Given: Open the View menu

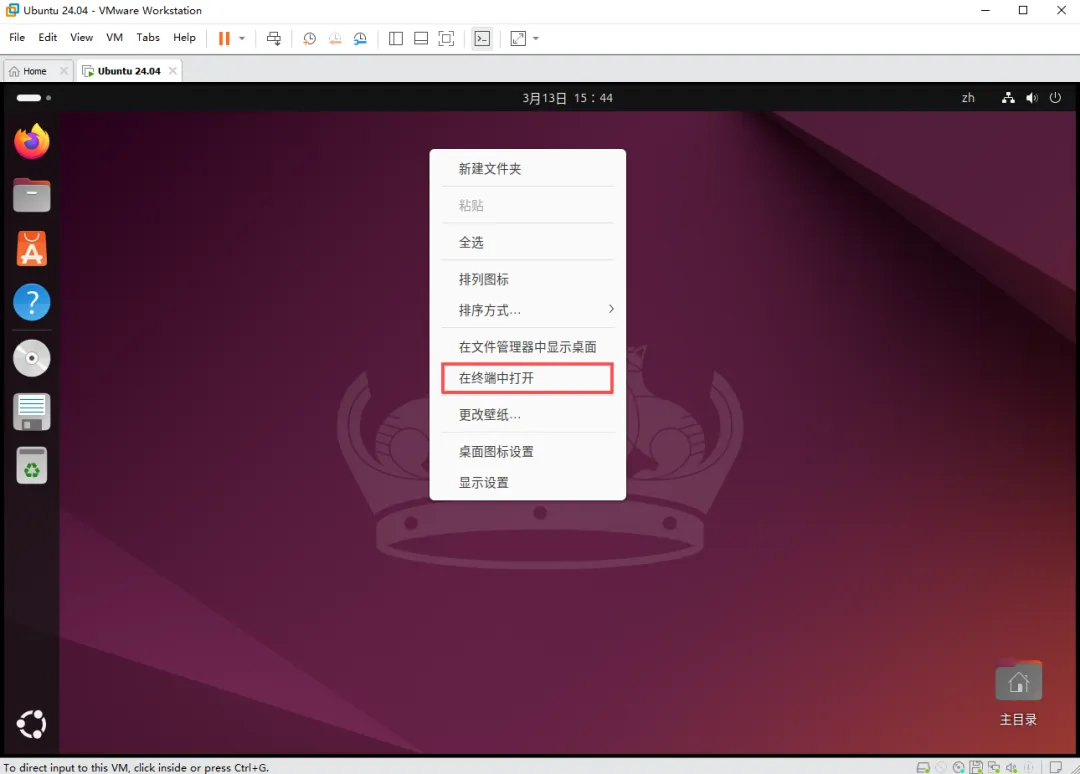Looking at the screenshot, I should 81,37.
